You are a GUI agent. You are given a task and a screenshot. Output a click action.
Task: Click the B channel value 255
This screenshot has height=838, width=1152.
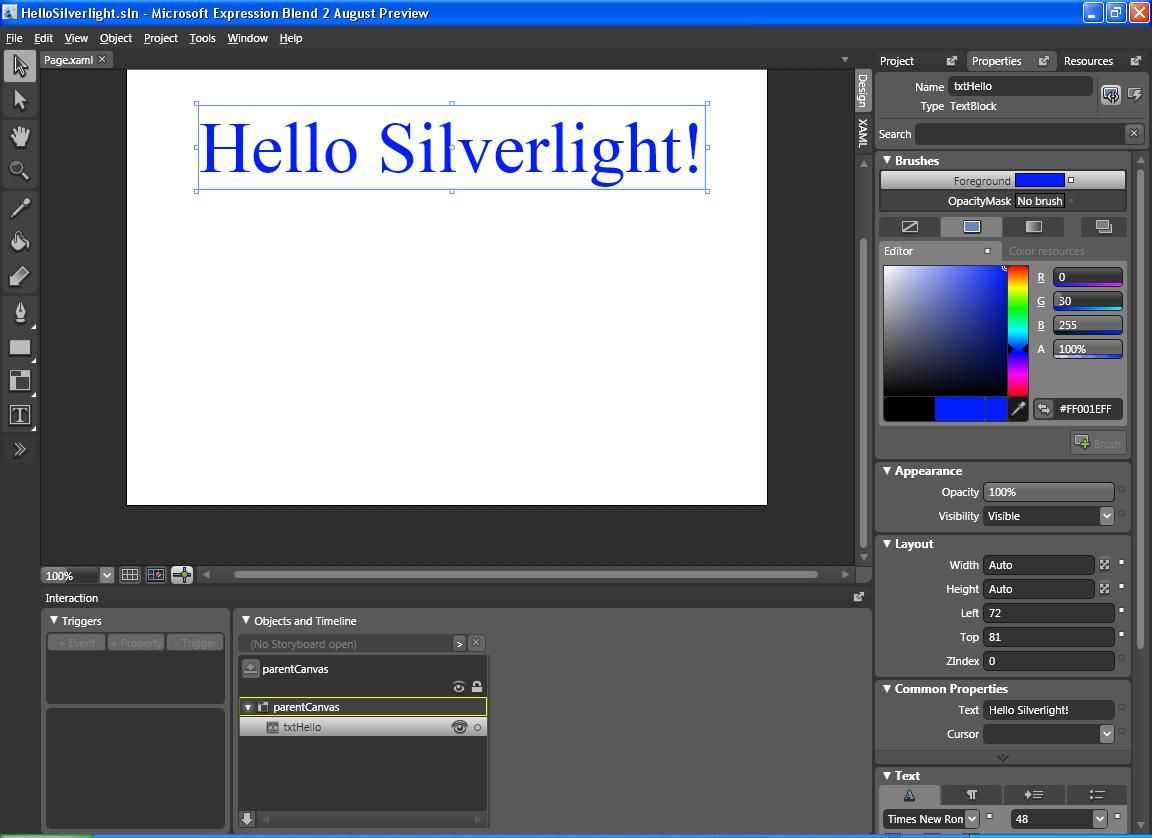1087,325
